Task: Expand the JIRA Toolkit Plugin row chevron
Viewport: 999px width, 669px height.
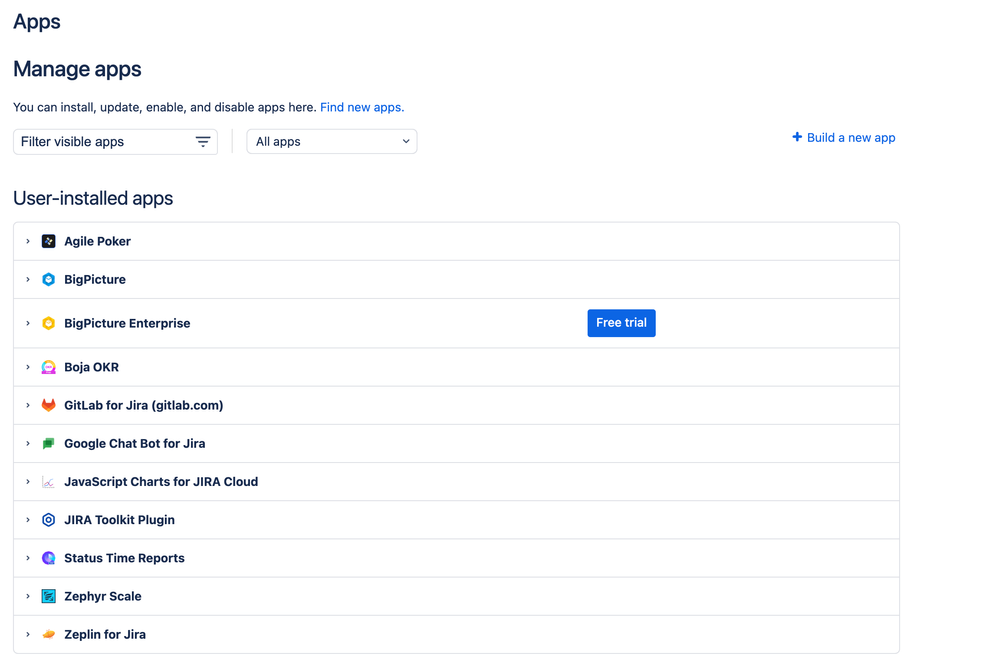Action: tap(28, 521)
